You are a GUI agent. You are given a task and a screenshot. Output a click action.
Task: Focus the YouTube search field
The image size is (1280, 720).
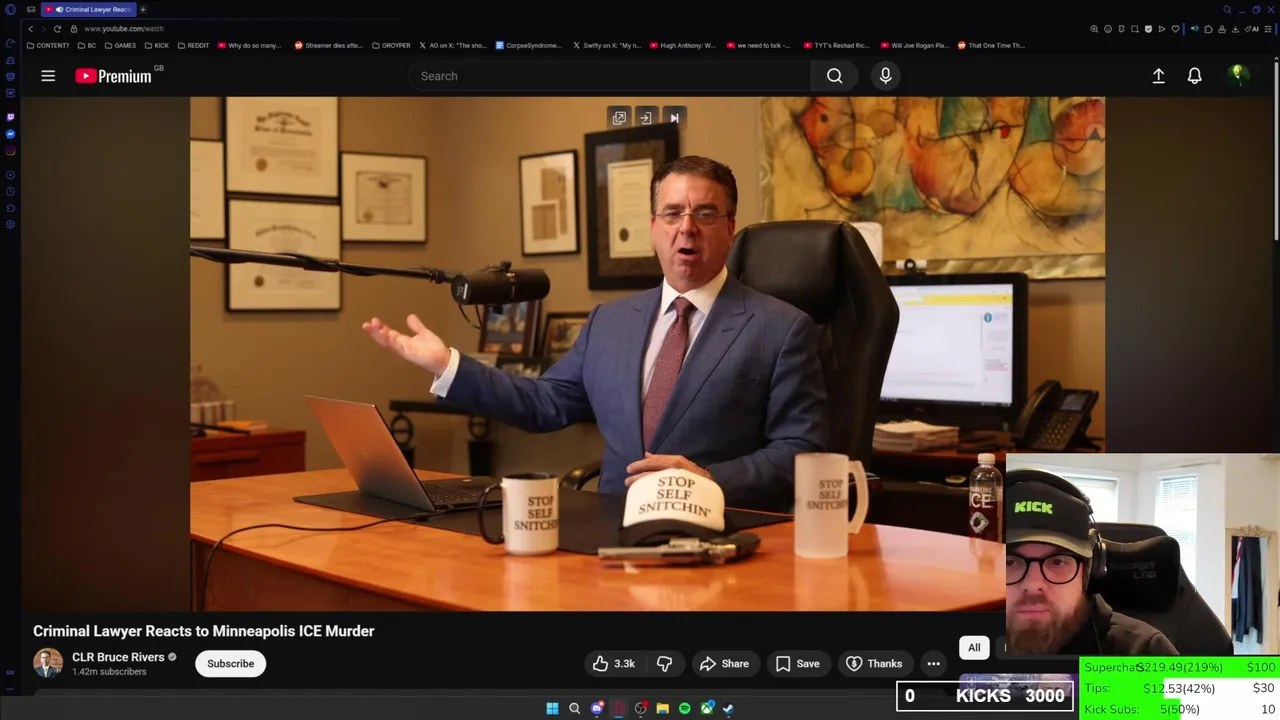pos(610,76)
